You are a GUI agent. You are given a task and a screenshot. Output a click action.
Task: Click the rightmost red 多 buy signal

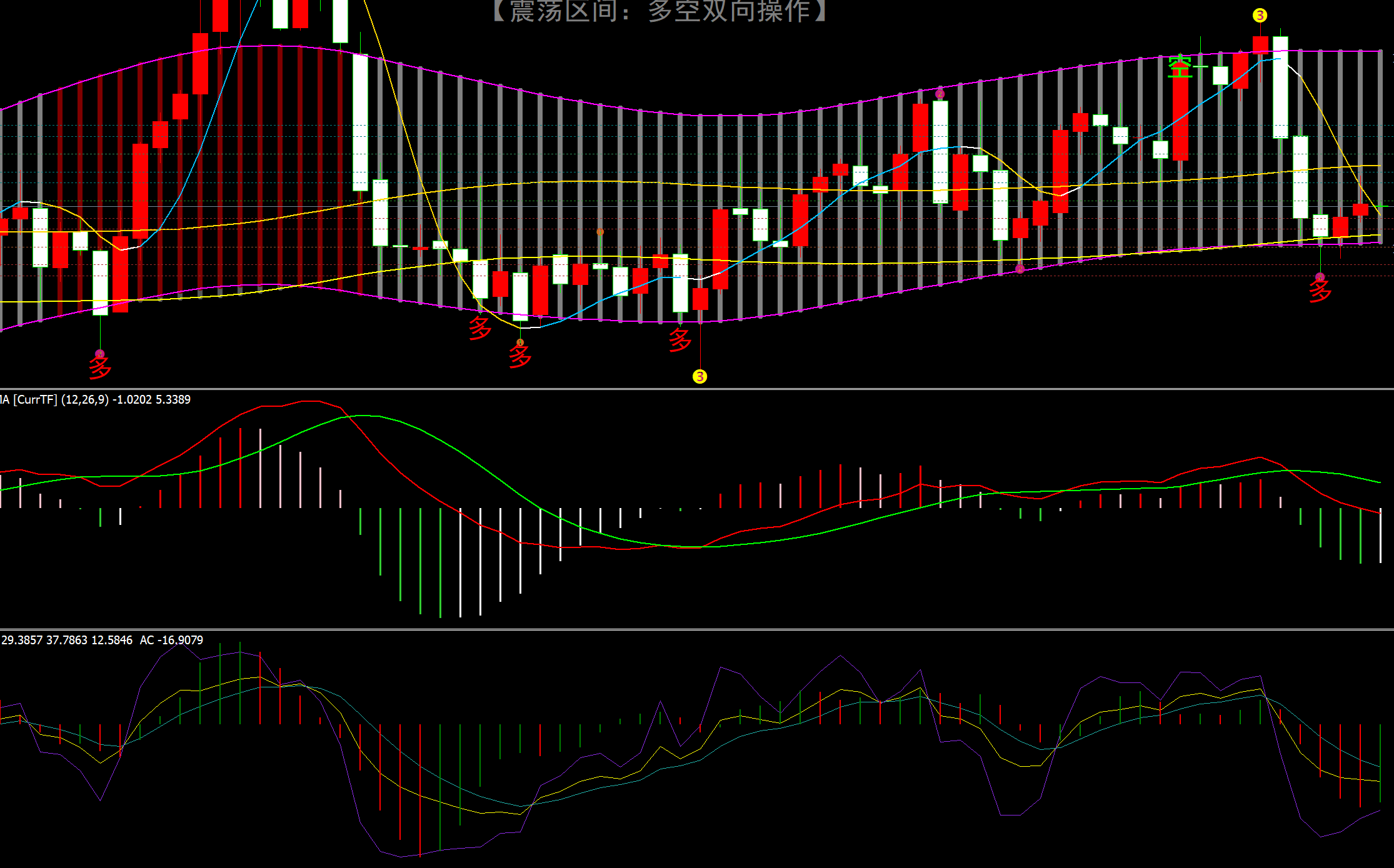point(1320,291)
